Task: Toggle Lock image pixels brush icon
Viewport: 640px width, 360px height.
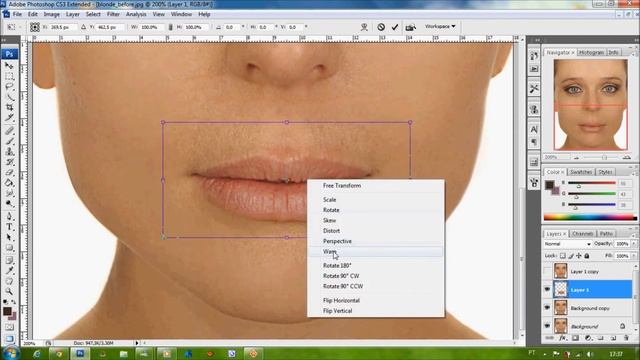Action: (x=571, y=256)
